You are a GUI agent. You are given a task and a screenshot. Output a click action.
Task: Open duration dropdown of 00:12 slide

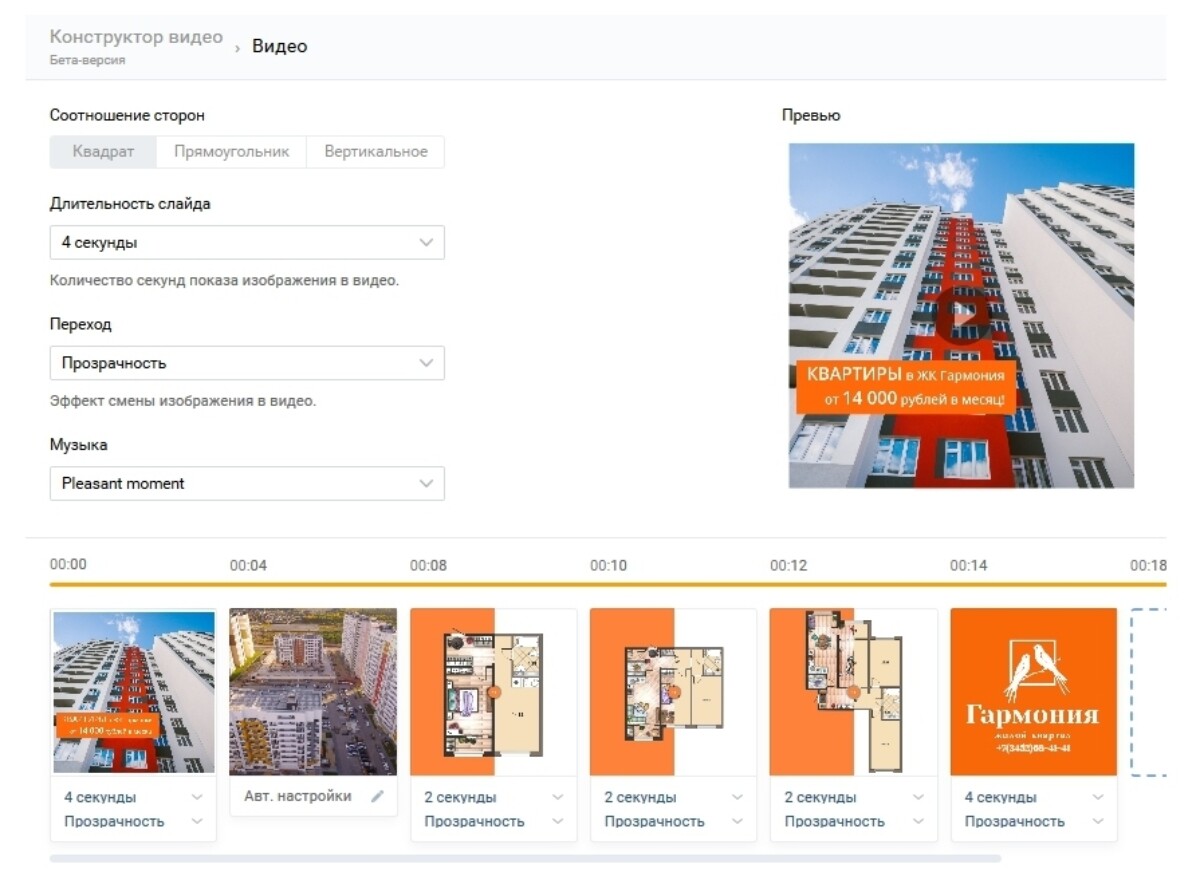[x=853, y=797]
